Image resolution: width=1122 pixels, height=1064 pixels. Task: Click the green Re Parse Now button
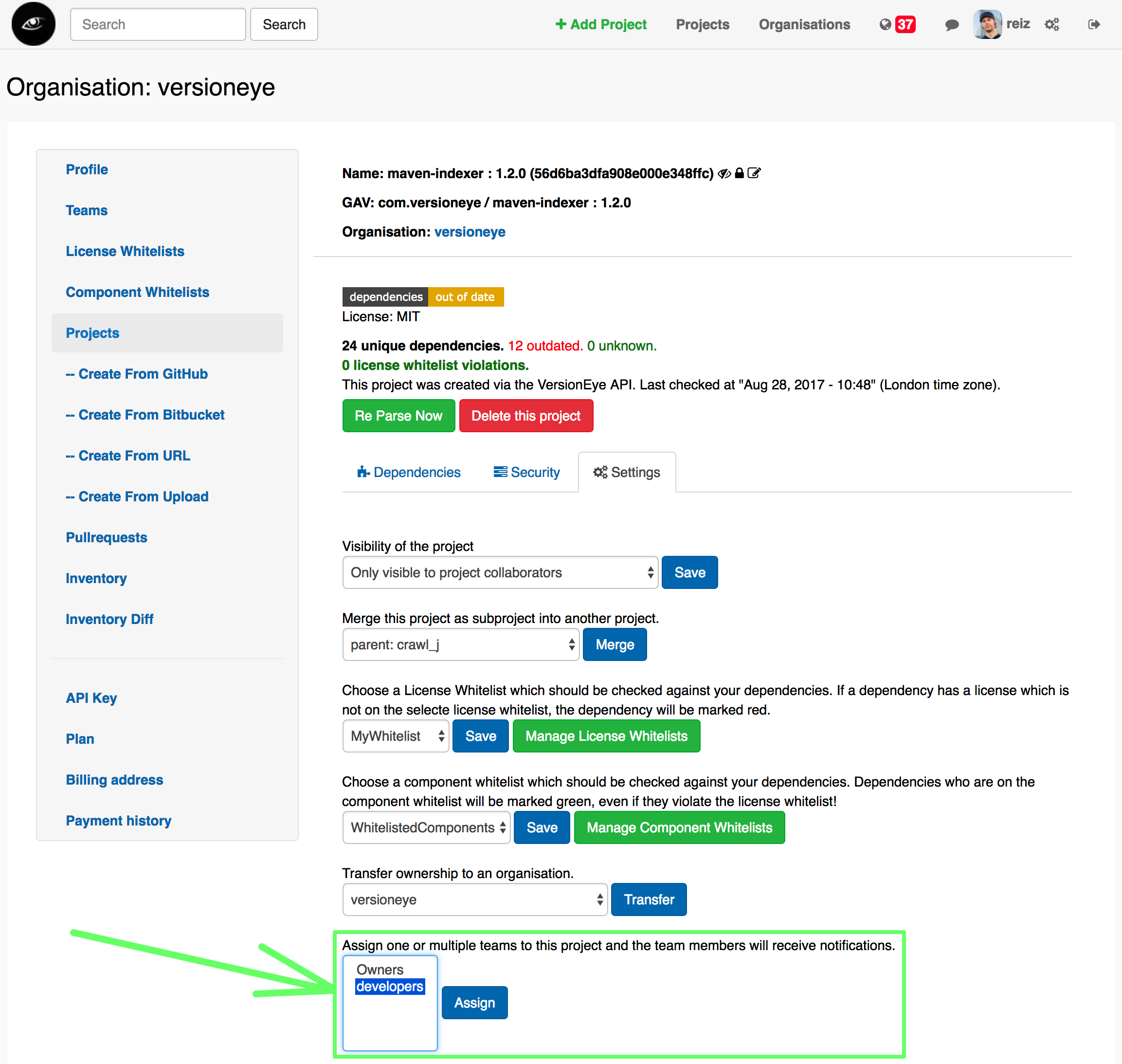coord(398,416)
